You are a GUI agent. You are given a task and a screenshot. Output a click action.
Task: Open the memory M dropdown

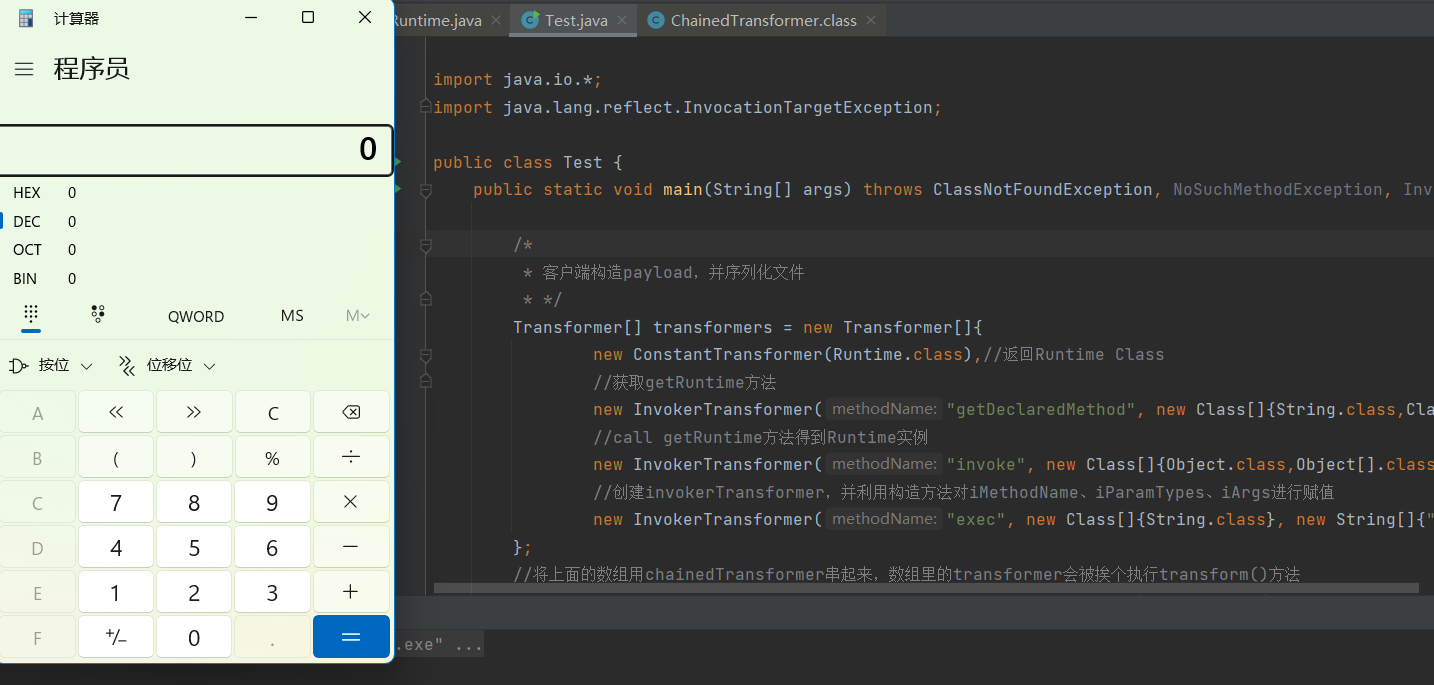[x=358, y=316]
